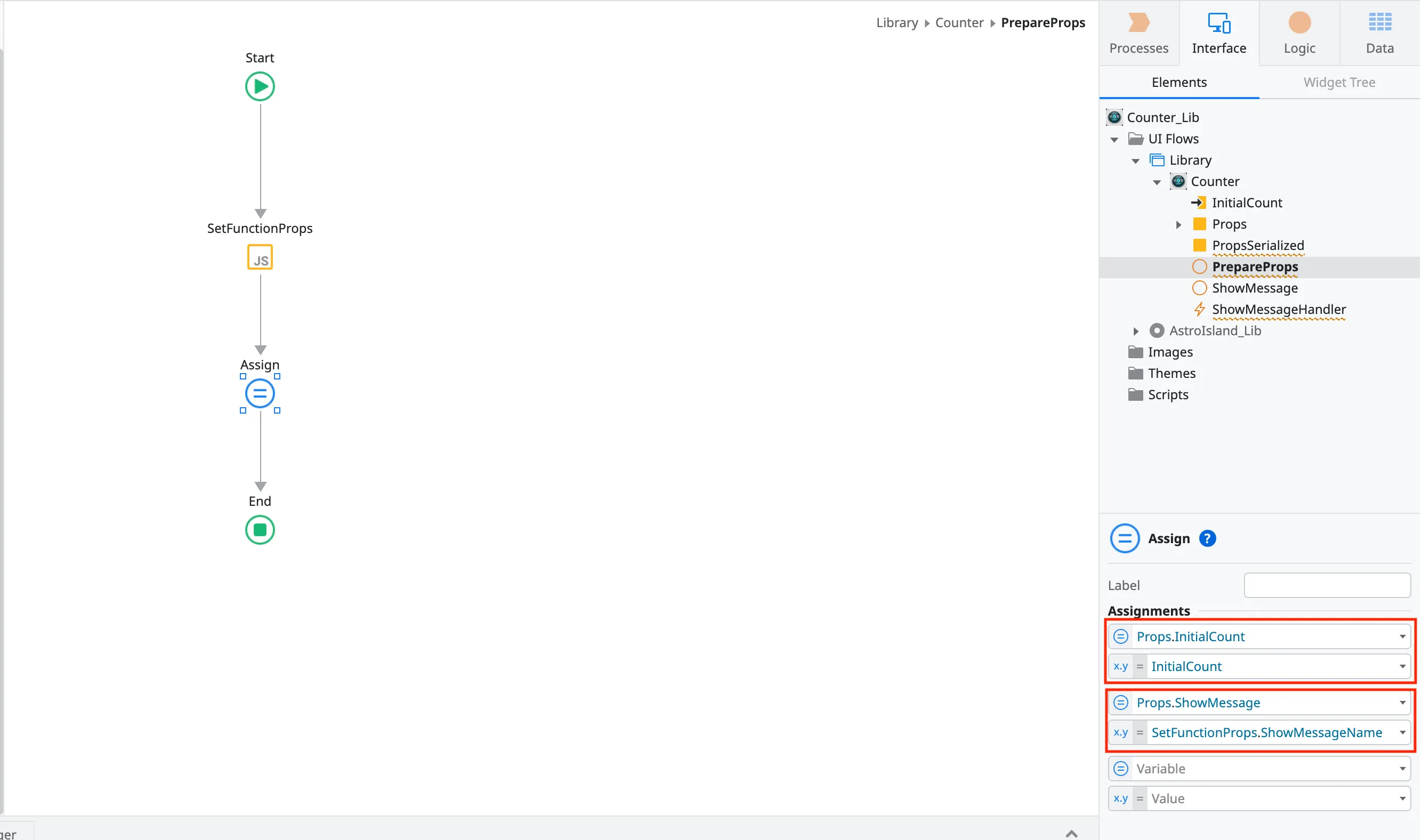Open the empty Variable dropdown
Image resolution: width=1422 pixels, height=840 pixels.
click(x=1402, y=769)
